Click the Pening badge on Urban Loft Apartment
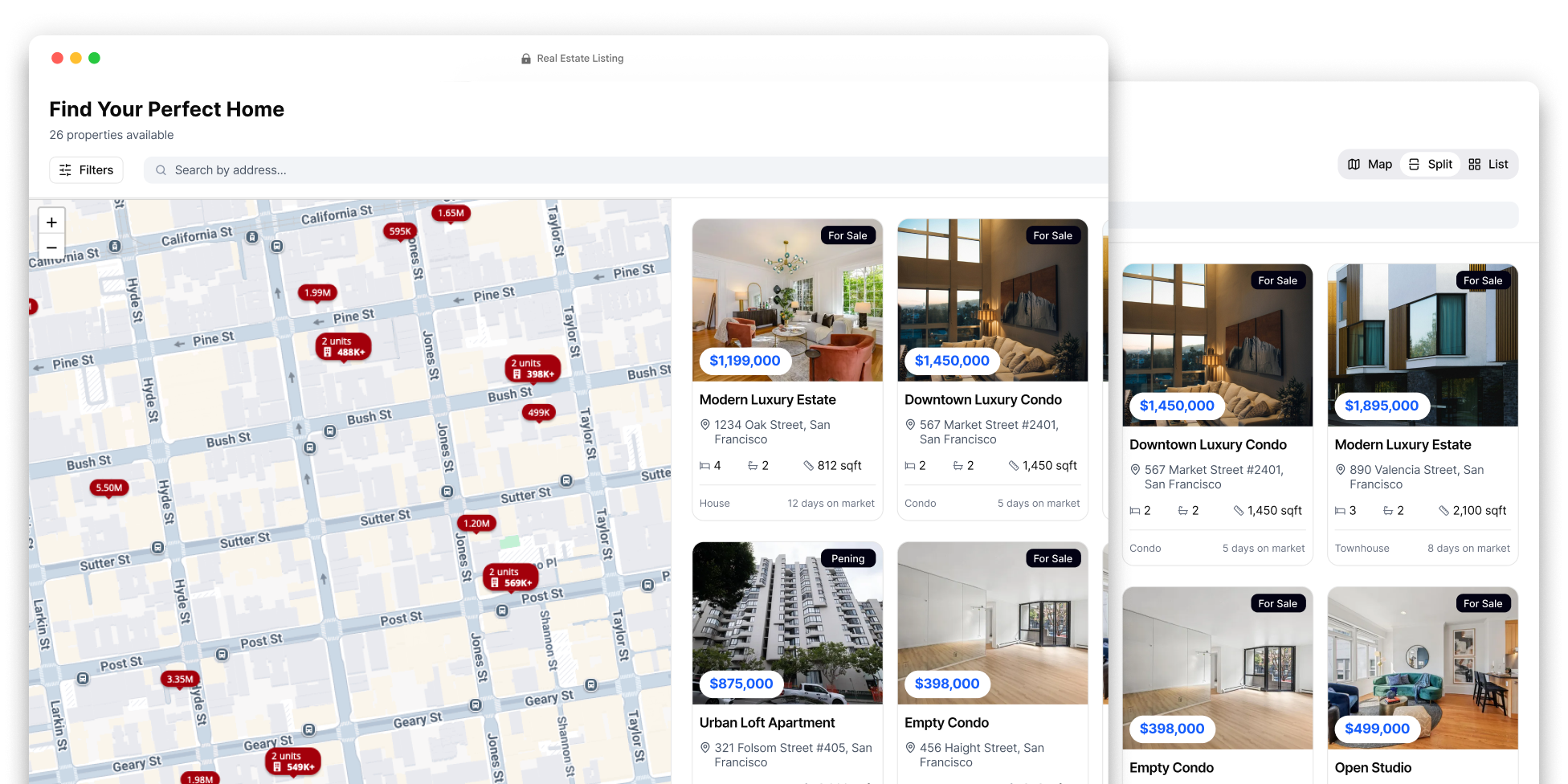This screenshot has width=1568, height=784. pos(848,559)
